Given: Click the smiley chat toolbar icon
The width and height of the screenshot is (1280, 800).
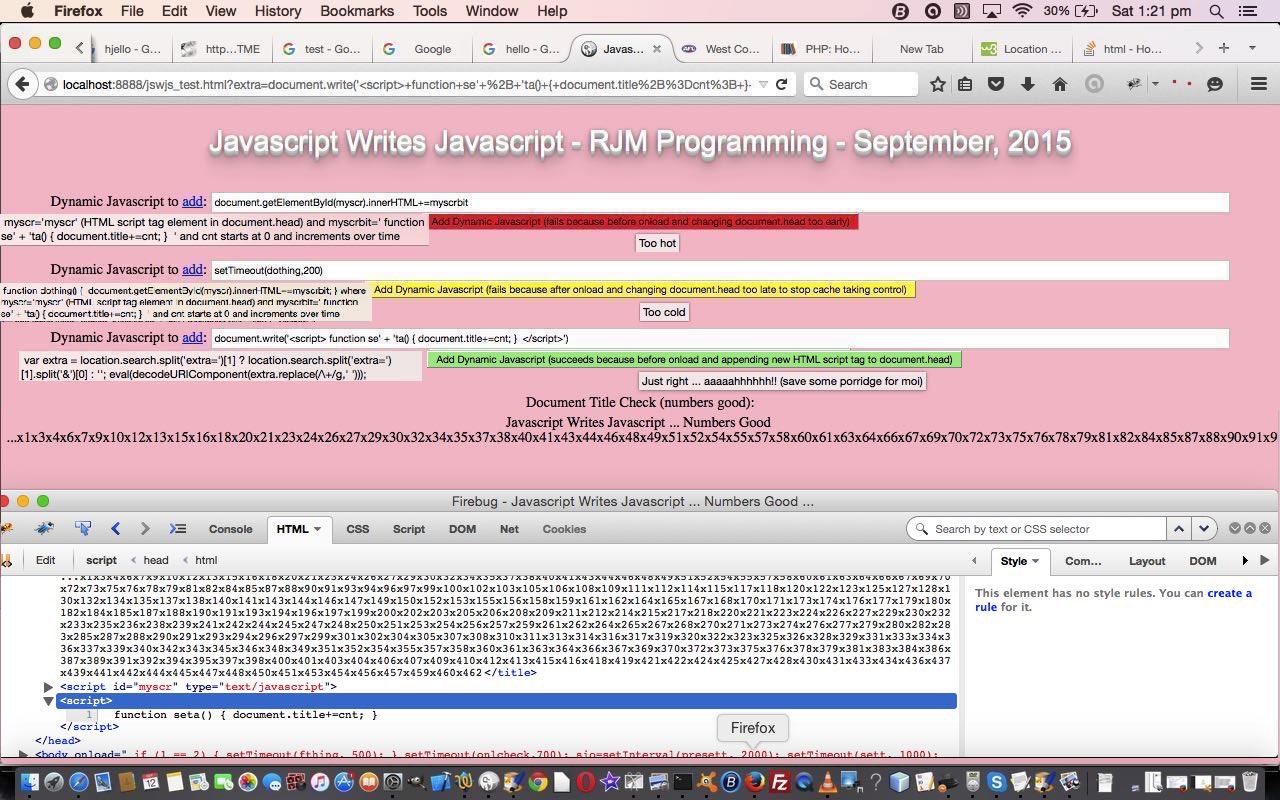Looking at the screenshot, I should coord(1215,85).
